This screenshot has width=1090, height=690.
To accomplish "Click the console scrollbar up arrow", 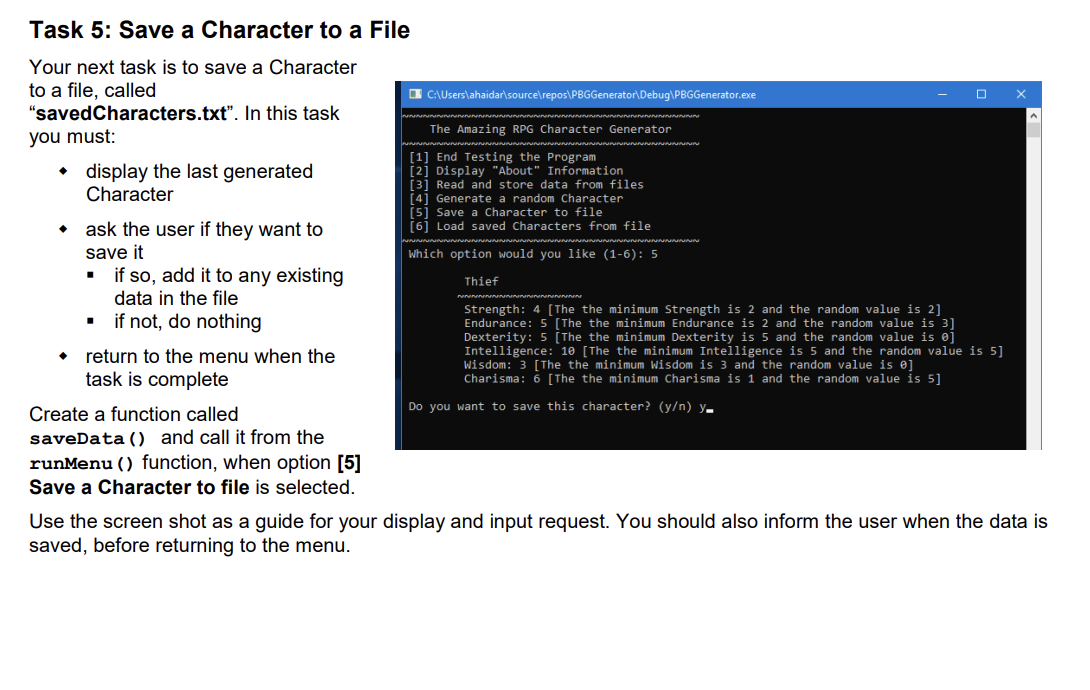I will tap(1033, 115).
